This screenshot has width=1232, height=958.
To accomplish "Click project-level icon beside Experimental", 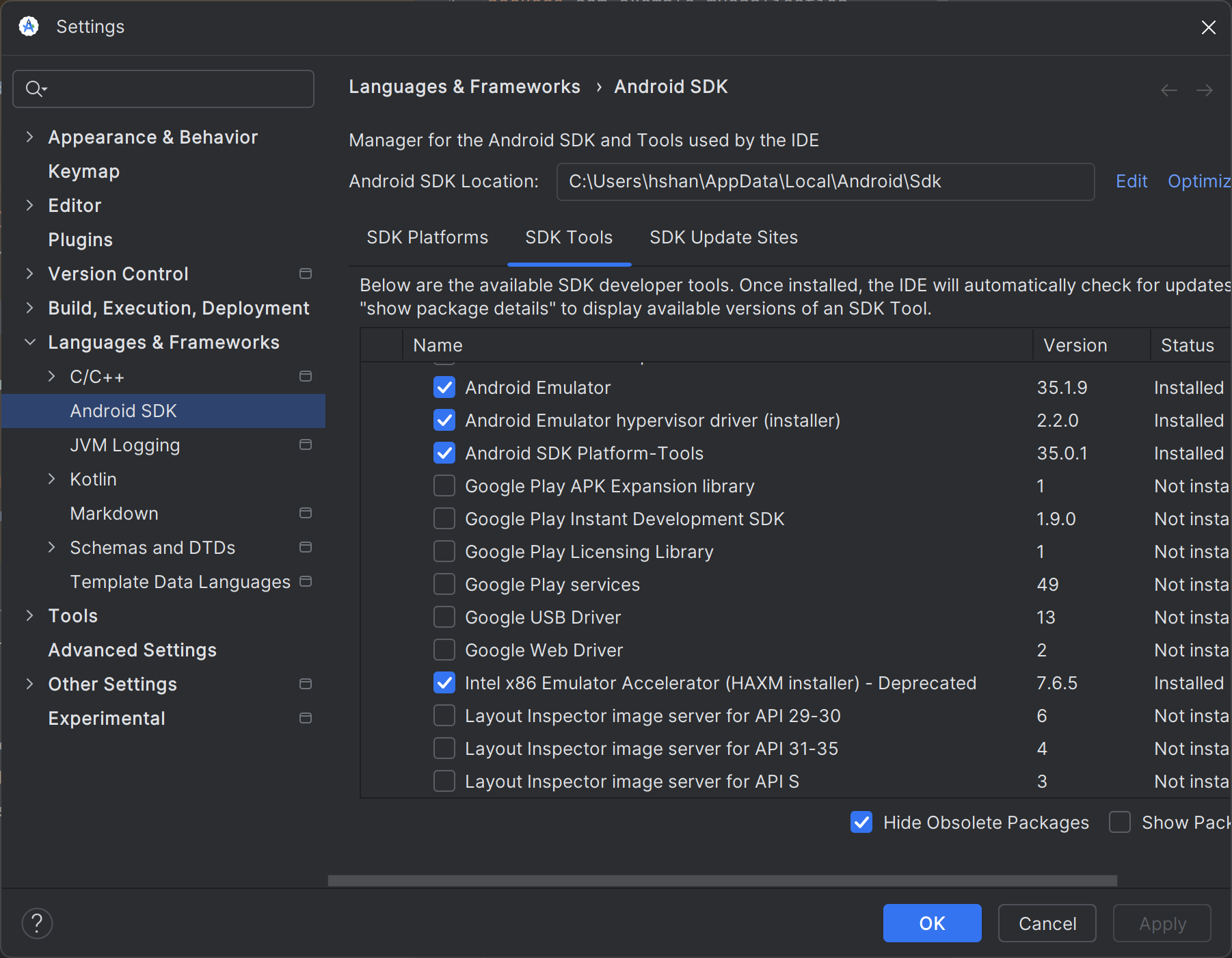I will point(306,718).
